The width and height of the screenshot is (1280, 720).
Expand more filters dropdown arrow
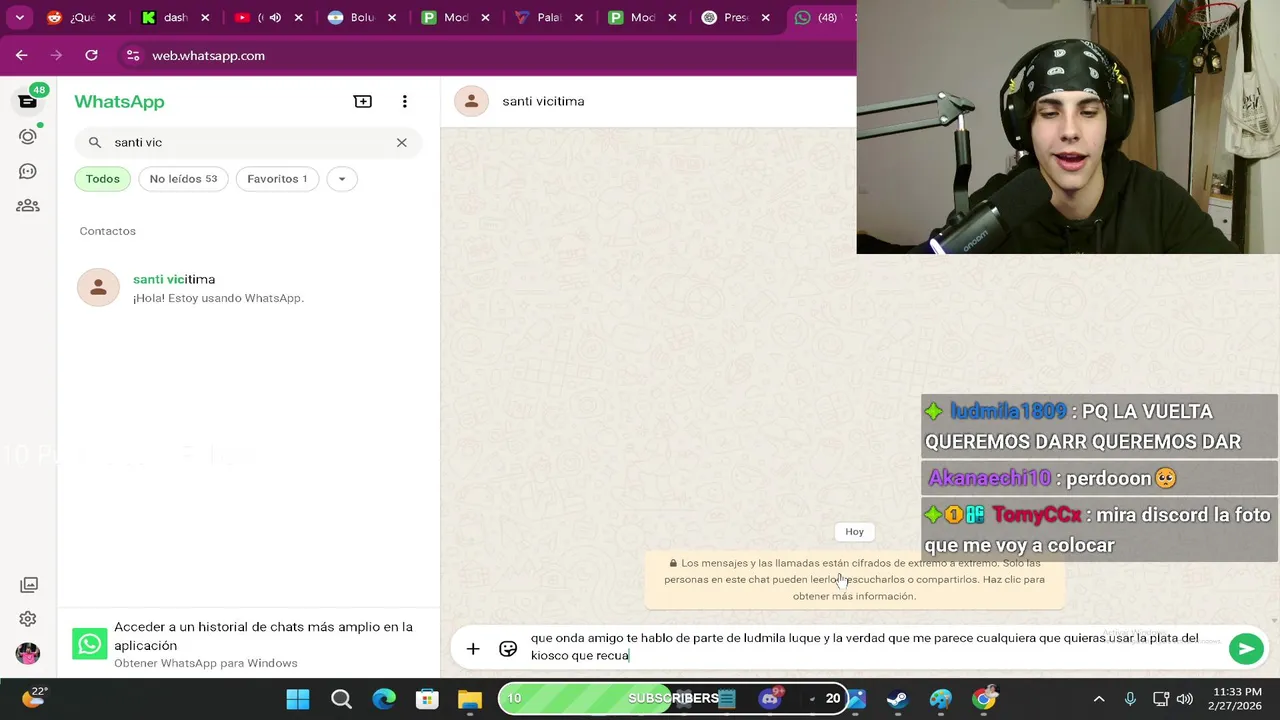click(x=341, y=178)
